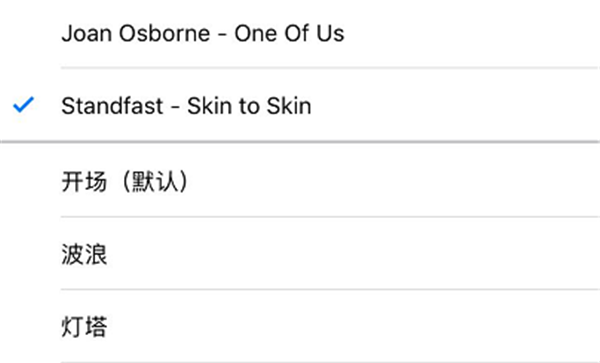Viewport: 600px width, 363px height.
Task: Click the One Of Us song title
Action: pos(289,34)
